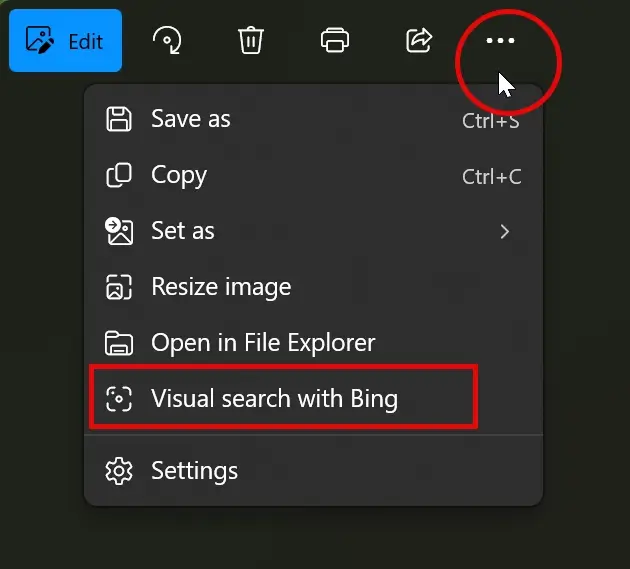Open Settings from the menu

pos(313,471)
